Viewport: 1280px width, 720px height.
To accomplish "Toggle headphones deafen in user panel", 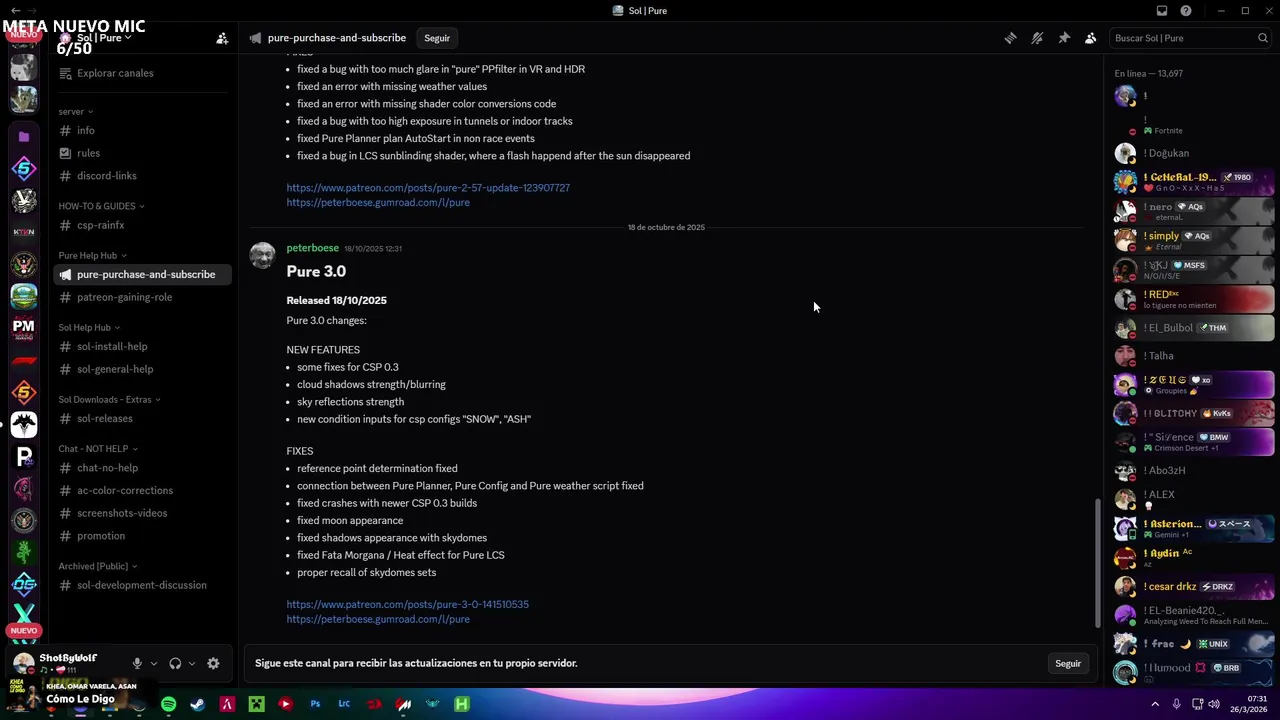I will 175,663.
